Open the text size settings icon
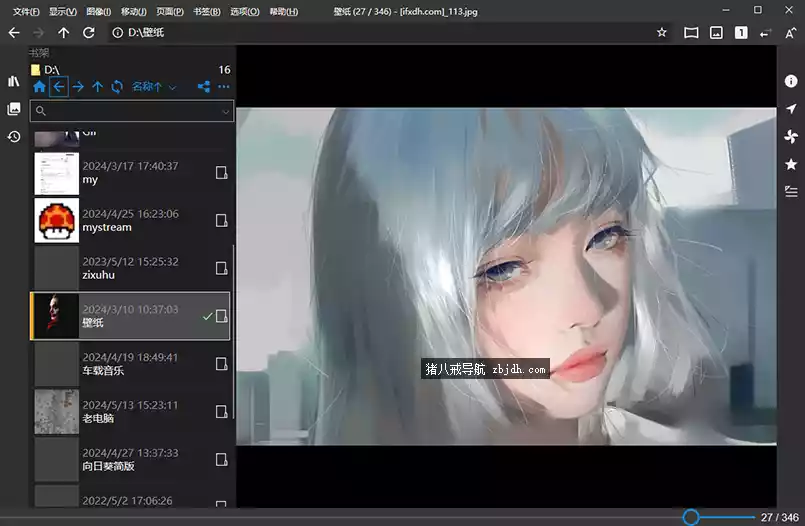 [x=790, y=33]
